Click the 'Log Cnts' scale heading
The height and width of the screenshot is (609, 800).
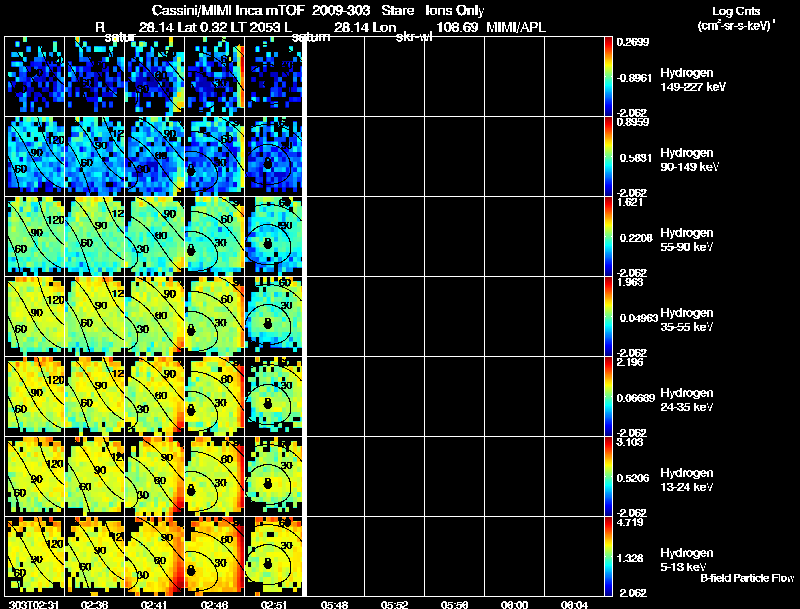[736, 11]
